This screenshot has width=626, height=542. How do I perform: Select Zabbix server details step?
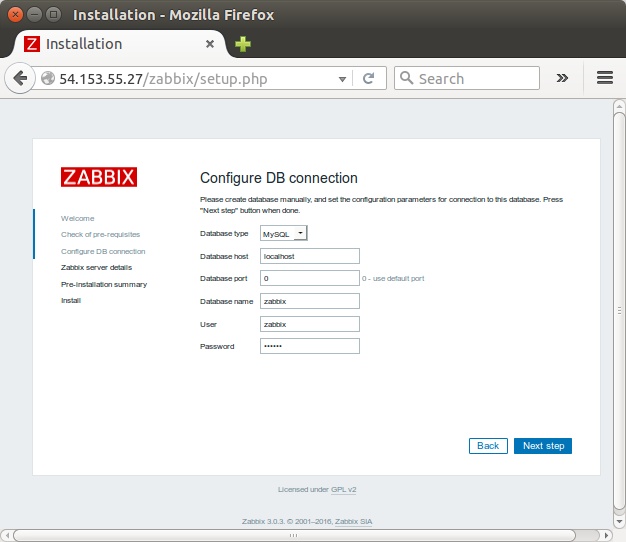[x=96, y=267]
